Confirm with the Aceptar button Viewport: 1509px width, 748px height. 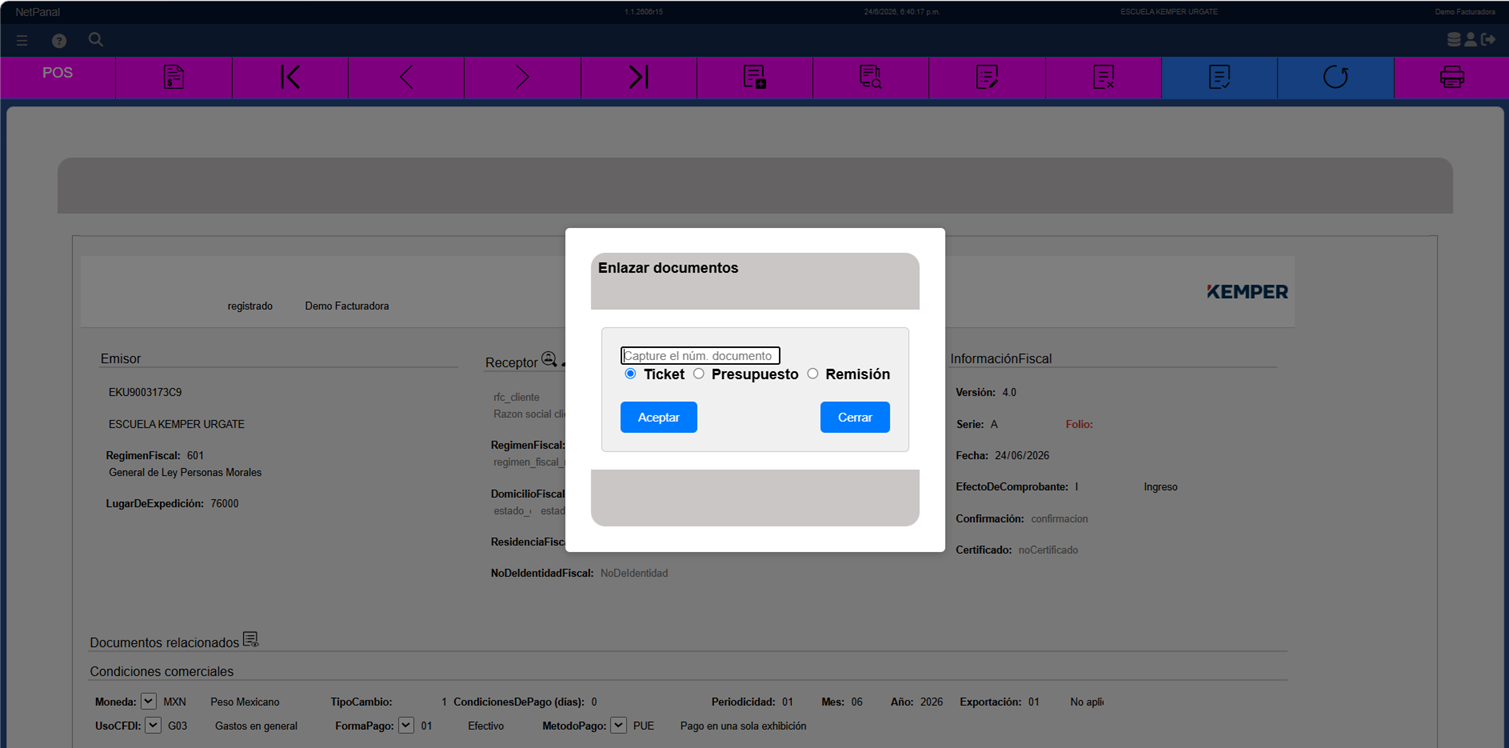pos(659,417)
